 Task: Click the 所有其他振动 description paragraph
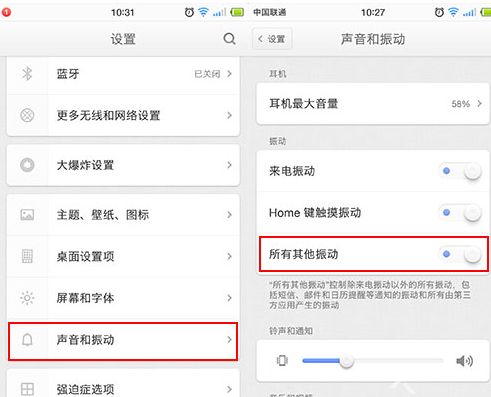tap(370, 295)
